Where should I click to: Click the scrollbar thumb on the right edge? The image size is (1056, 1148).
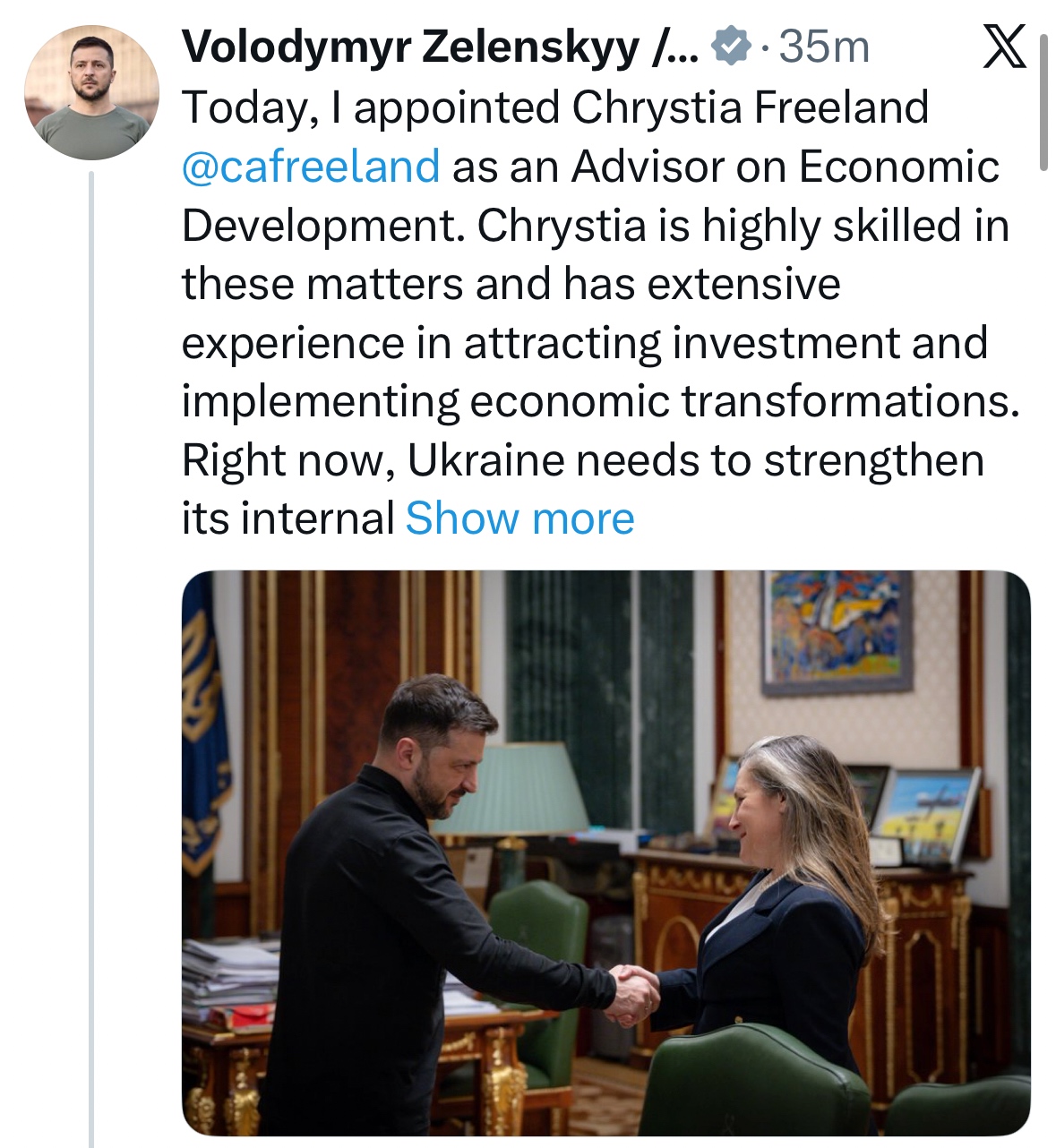click(x=1043, y=103)
